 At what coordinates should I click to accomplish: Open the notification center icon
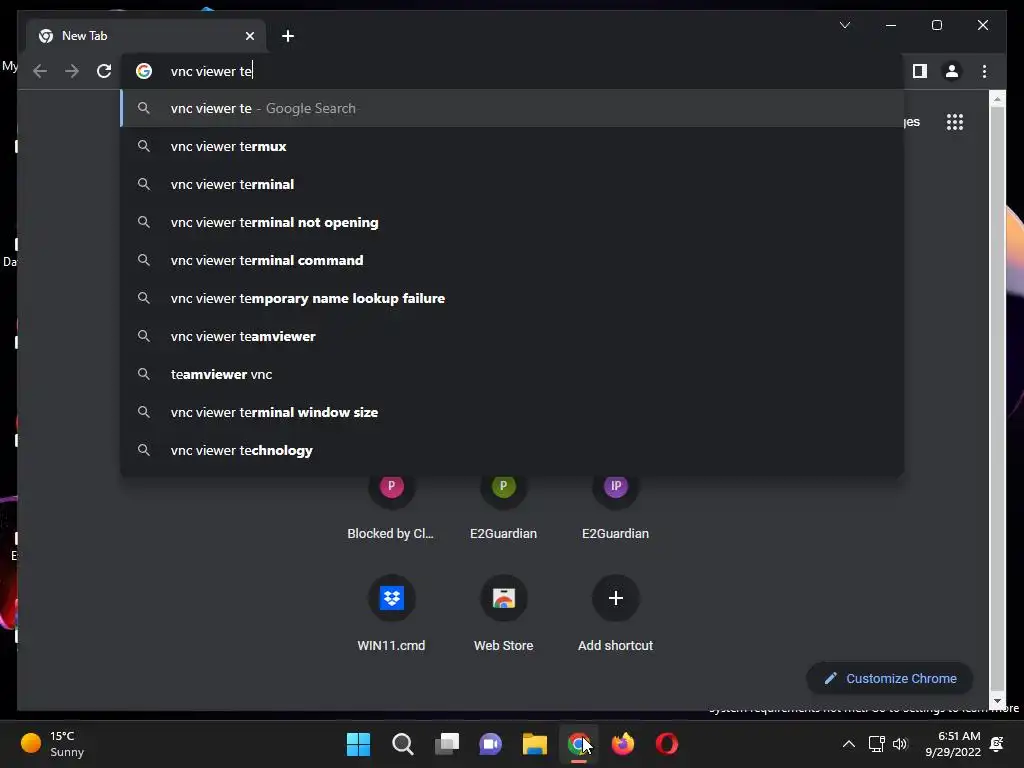tap(997, 744)
